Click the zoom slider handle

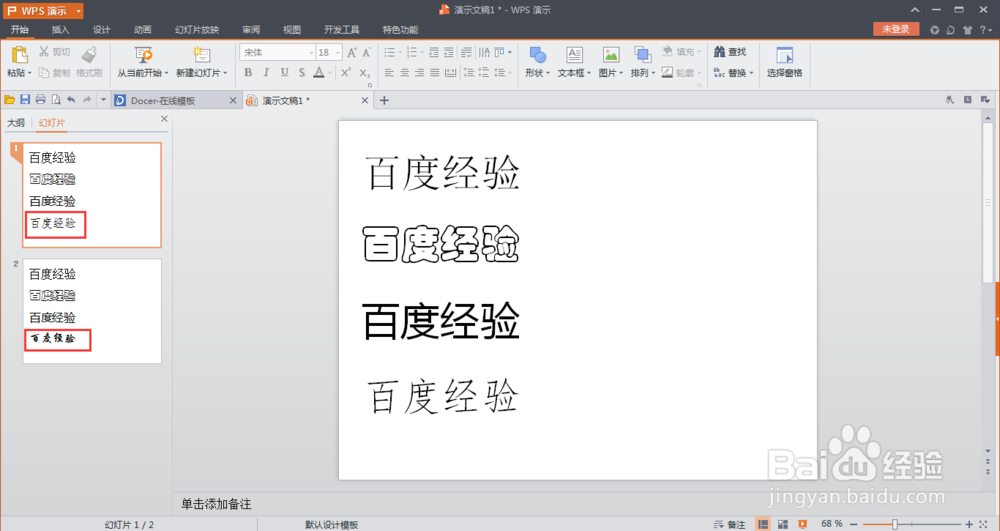pyautogui.click(x=895, y=524)
